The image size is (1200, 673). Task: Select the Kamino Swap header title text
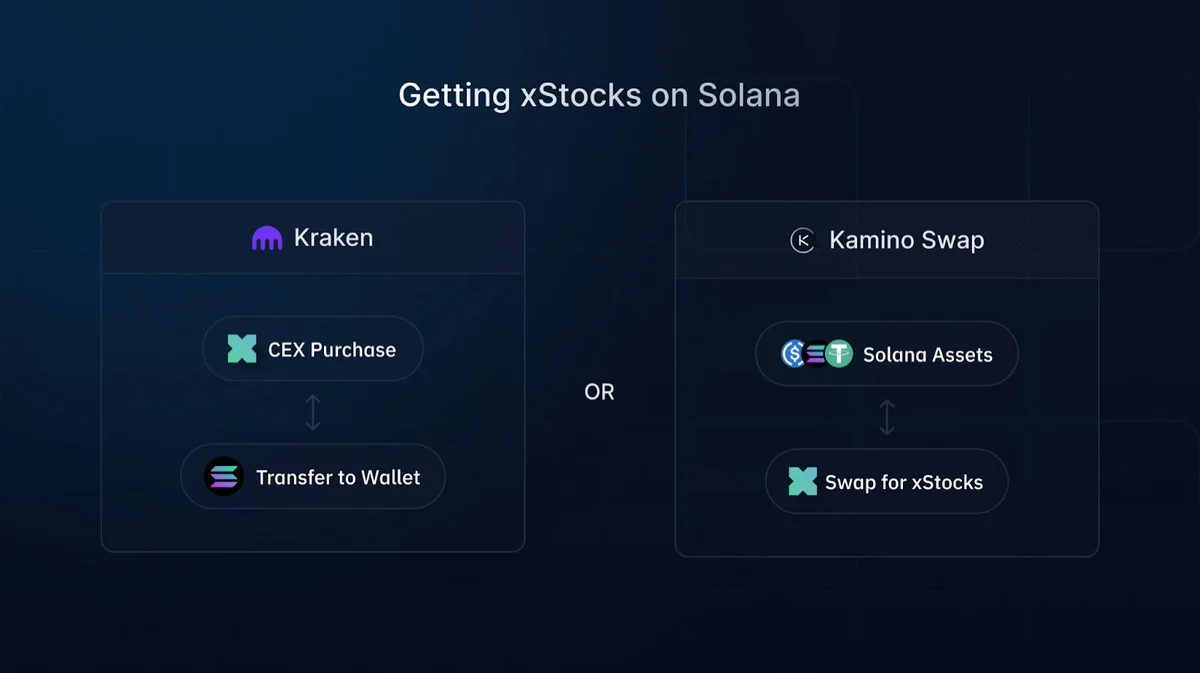tap(906, 240)
